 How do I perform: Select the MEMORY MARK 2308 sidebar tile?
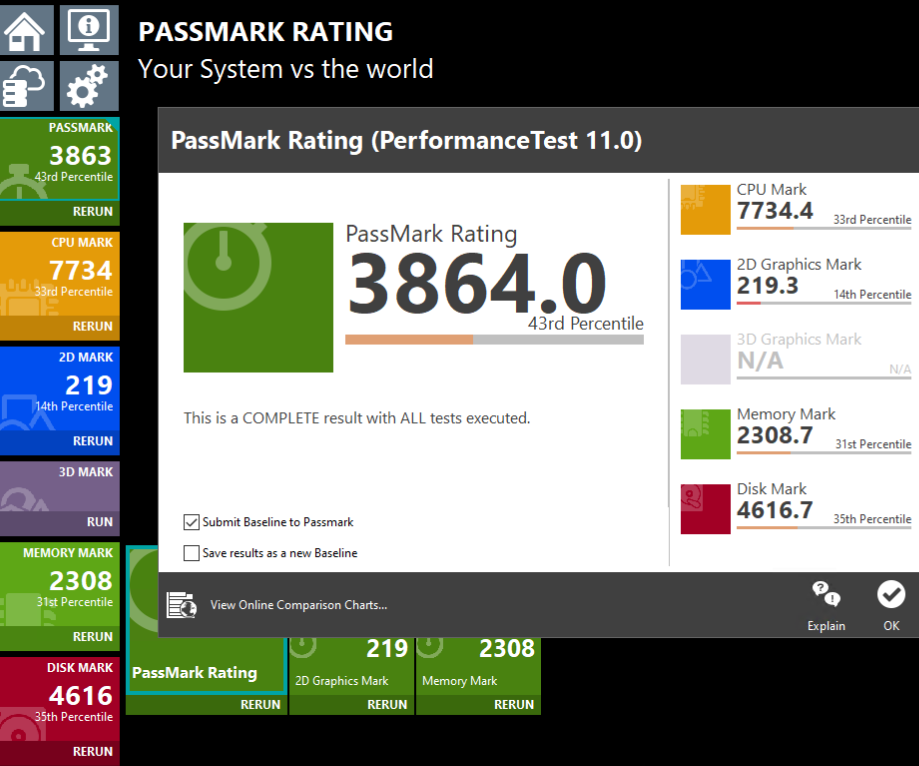click(x=60, y=584)
